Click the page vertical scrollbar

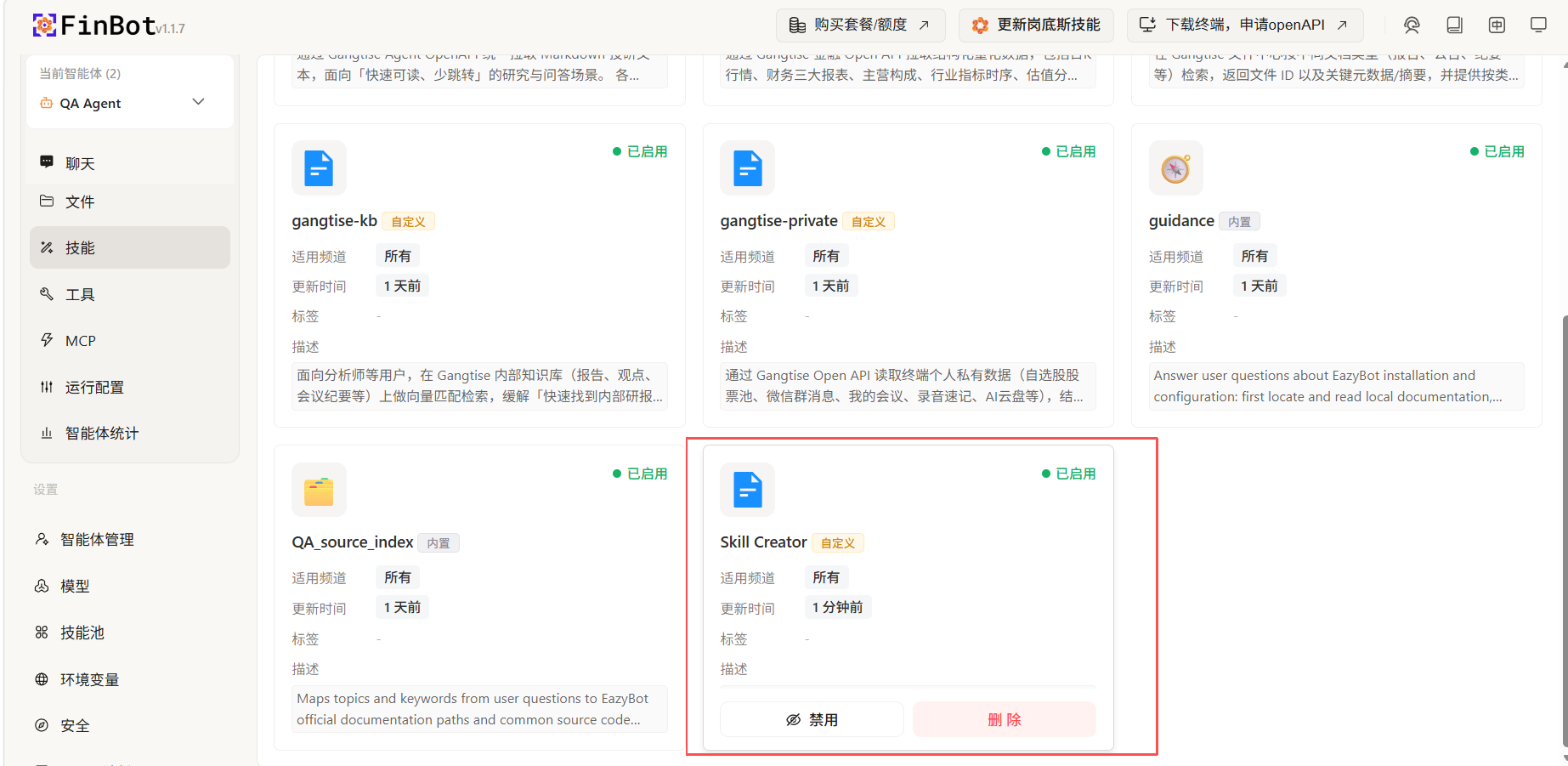click(x=1565, y=533)
